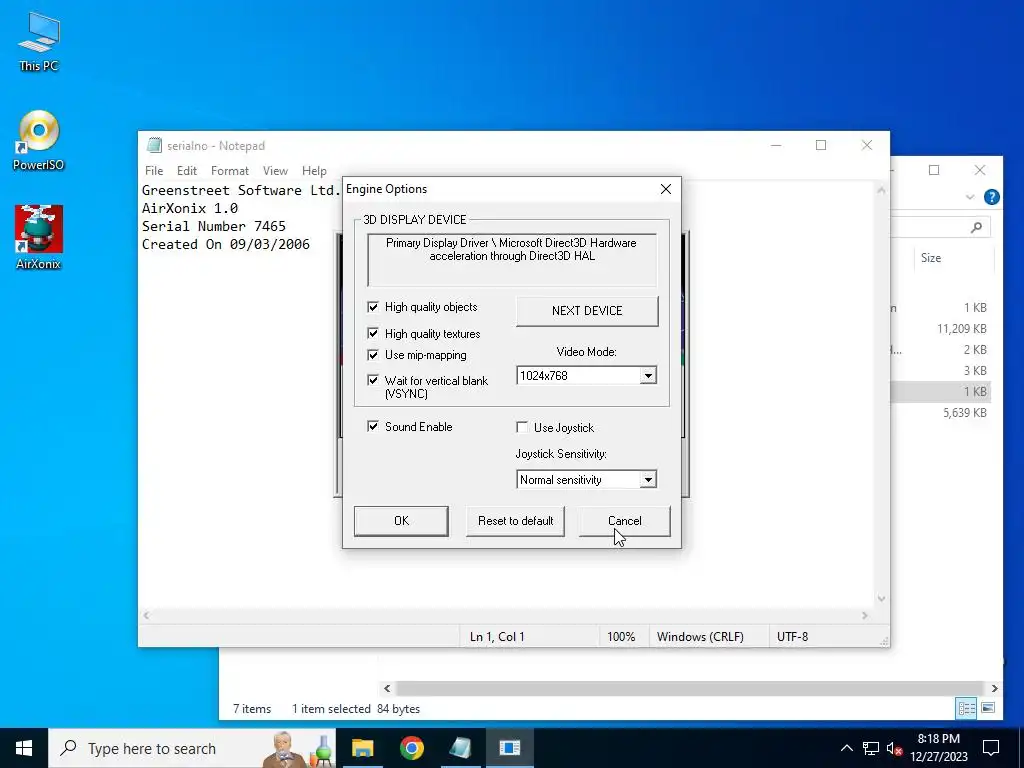Show hidden system tray icons
1024x768 pixels.
coord(846,748)
